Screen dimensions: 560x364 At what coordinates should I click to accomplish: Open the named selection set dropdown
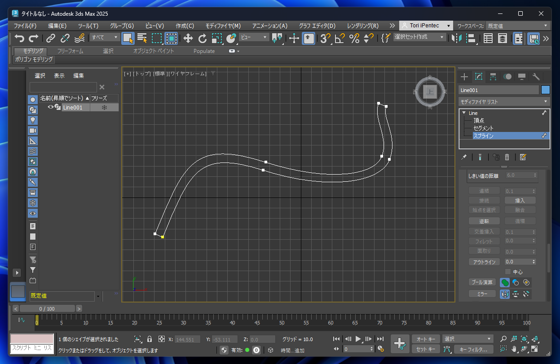click(x=419, y=37)
